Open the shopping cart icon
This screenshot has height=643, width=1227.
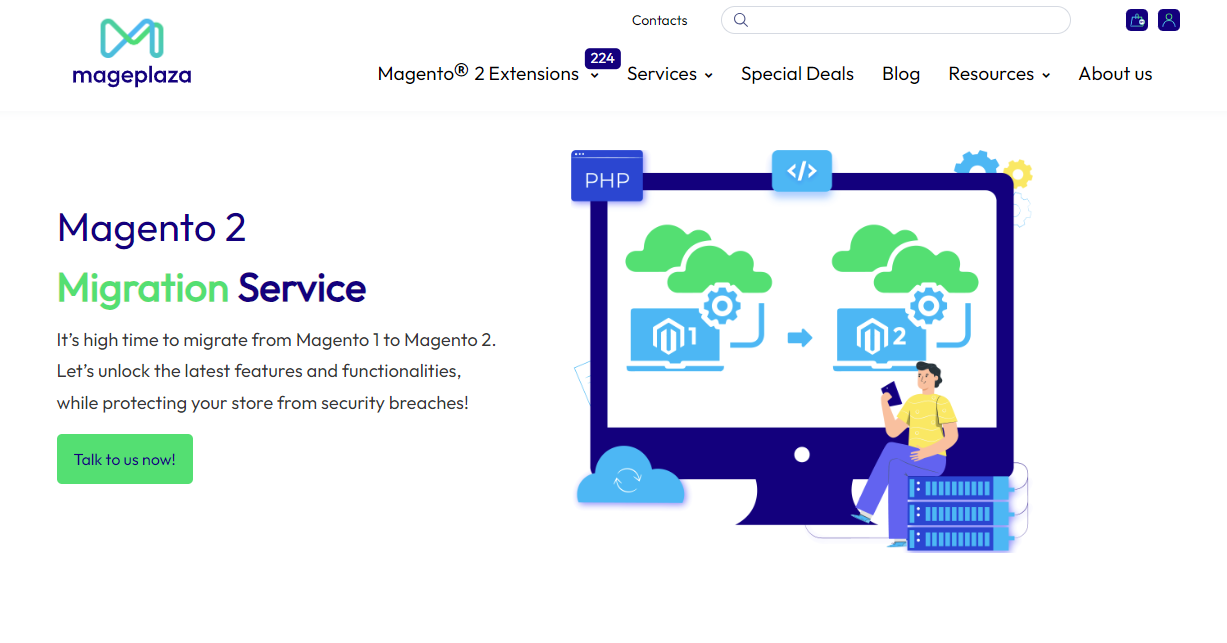point(1136,20)
